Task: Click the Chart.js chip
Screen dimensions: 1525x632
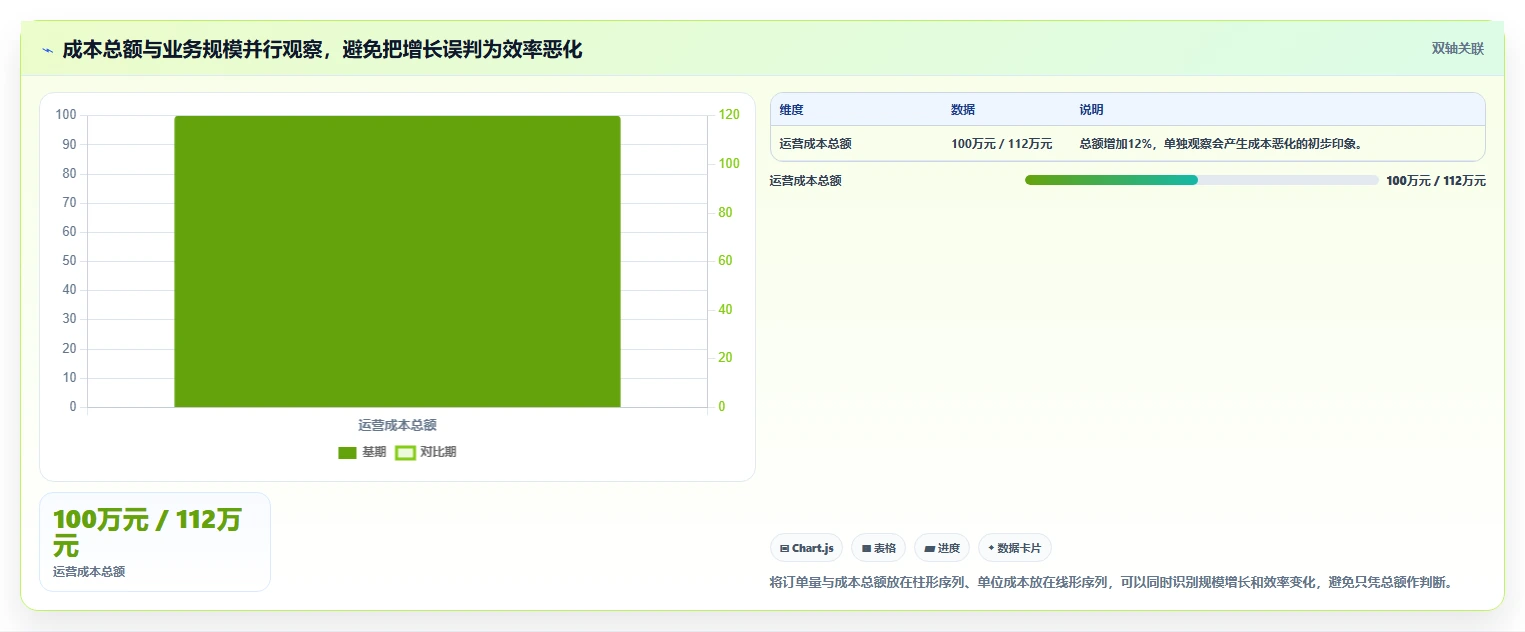Action: [806, 548]
